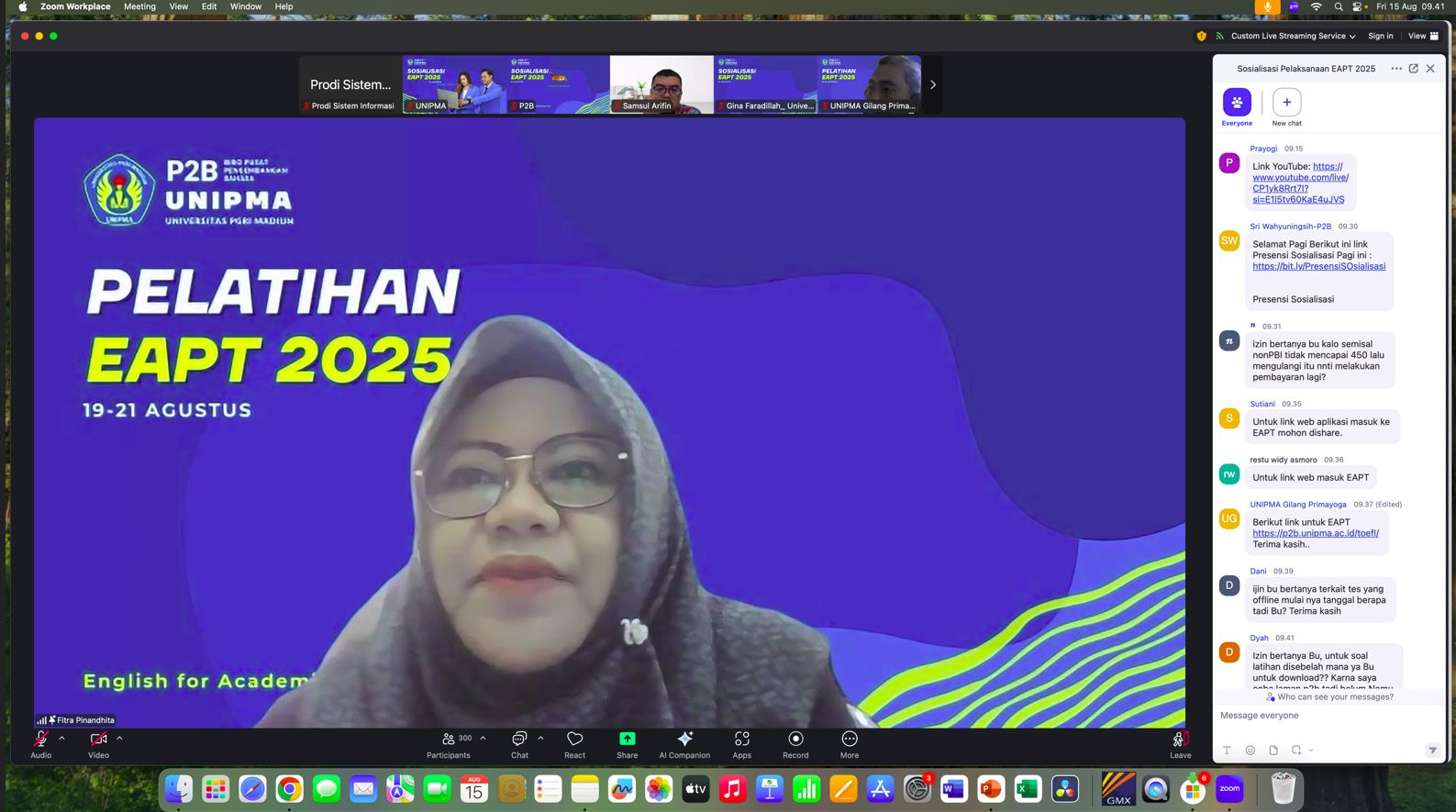Open the Apps icon in meeting toolbar
The image size is (1456, 812).
click(x=742, y=739)
